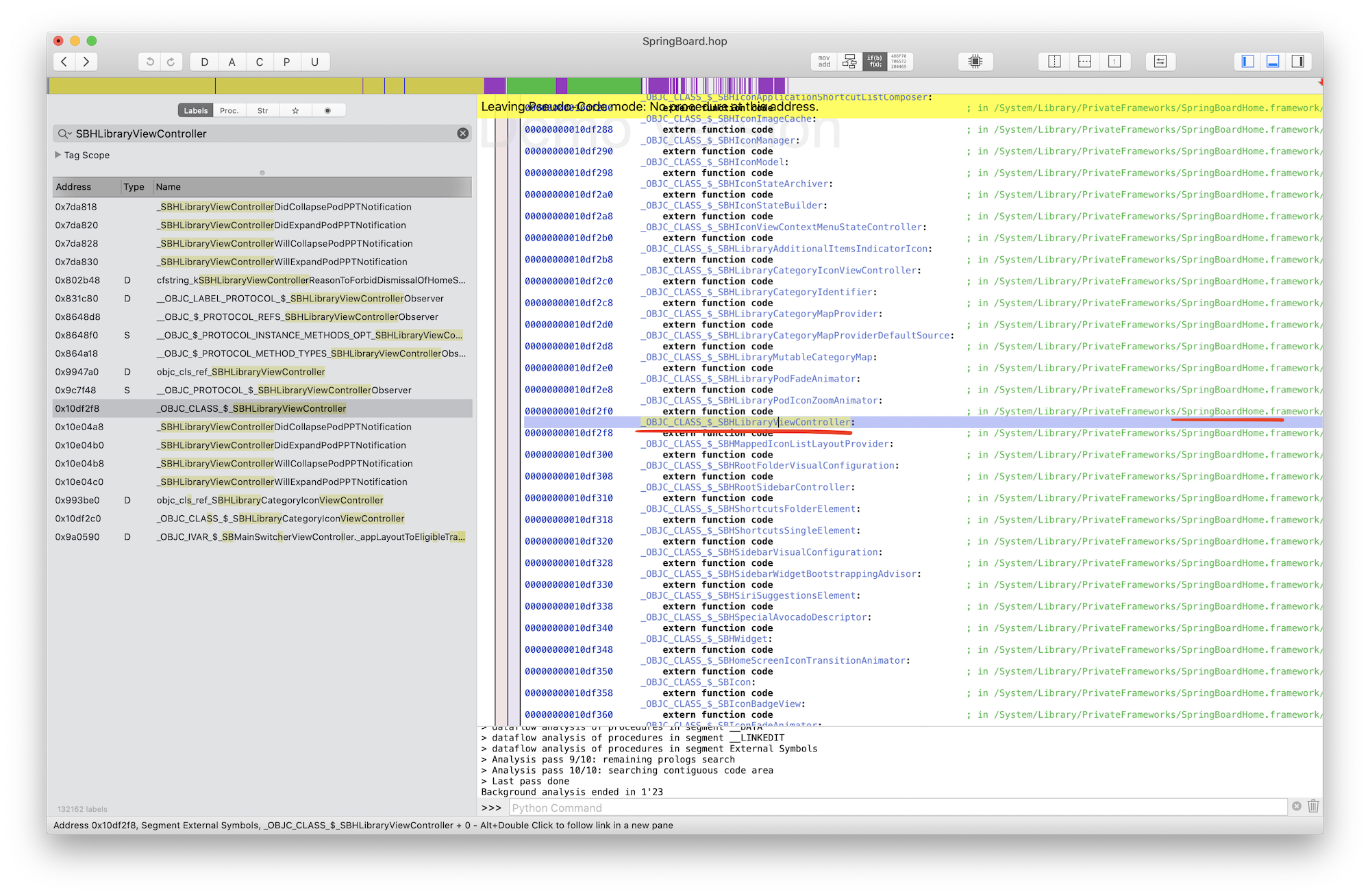The image size is (1370, 896).
Task: Click the redo arrow button
Action: click(x=171, y=62)
